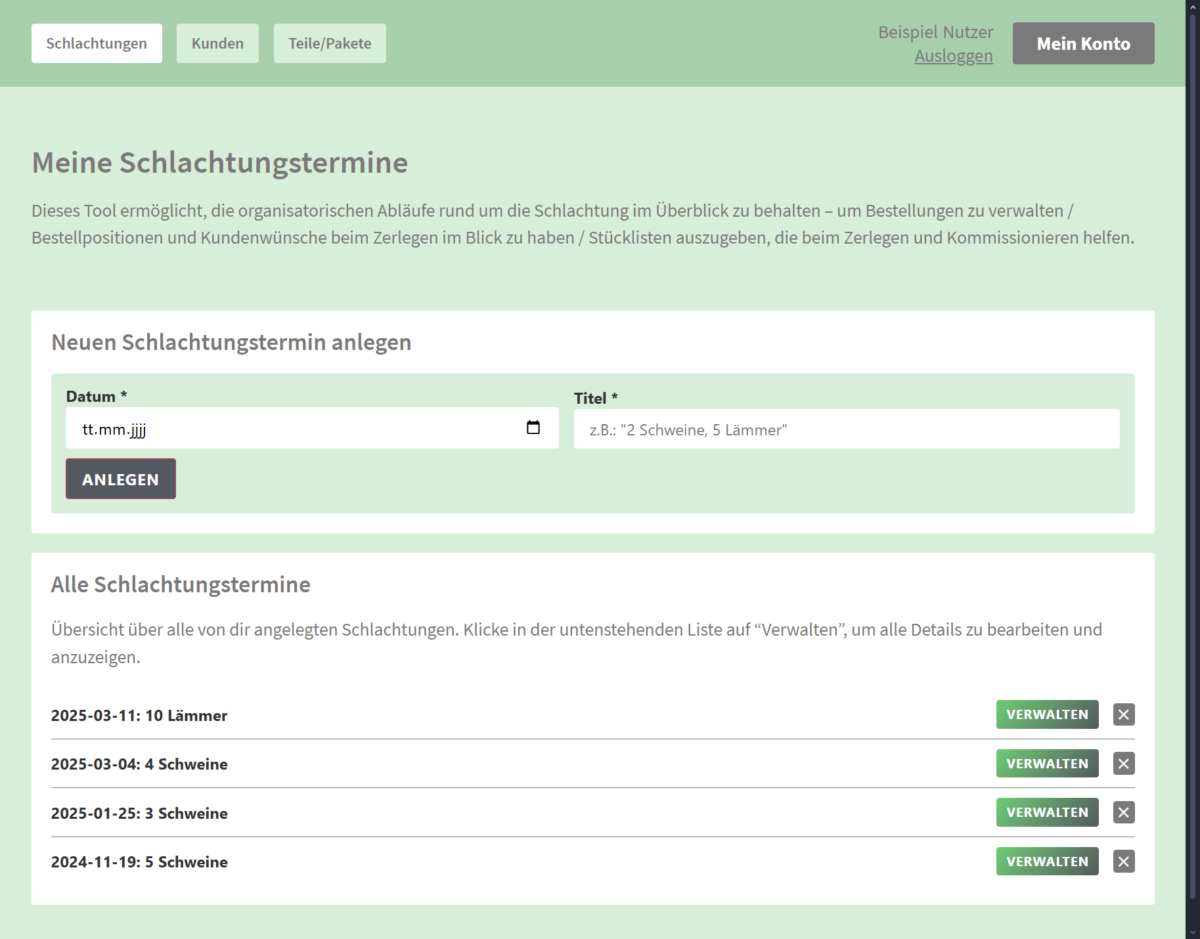Switch to the Kunden tab
This screenshot has height=939, width=1200.
(x=217, y=43)
